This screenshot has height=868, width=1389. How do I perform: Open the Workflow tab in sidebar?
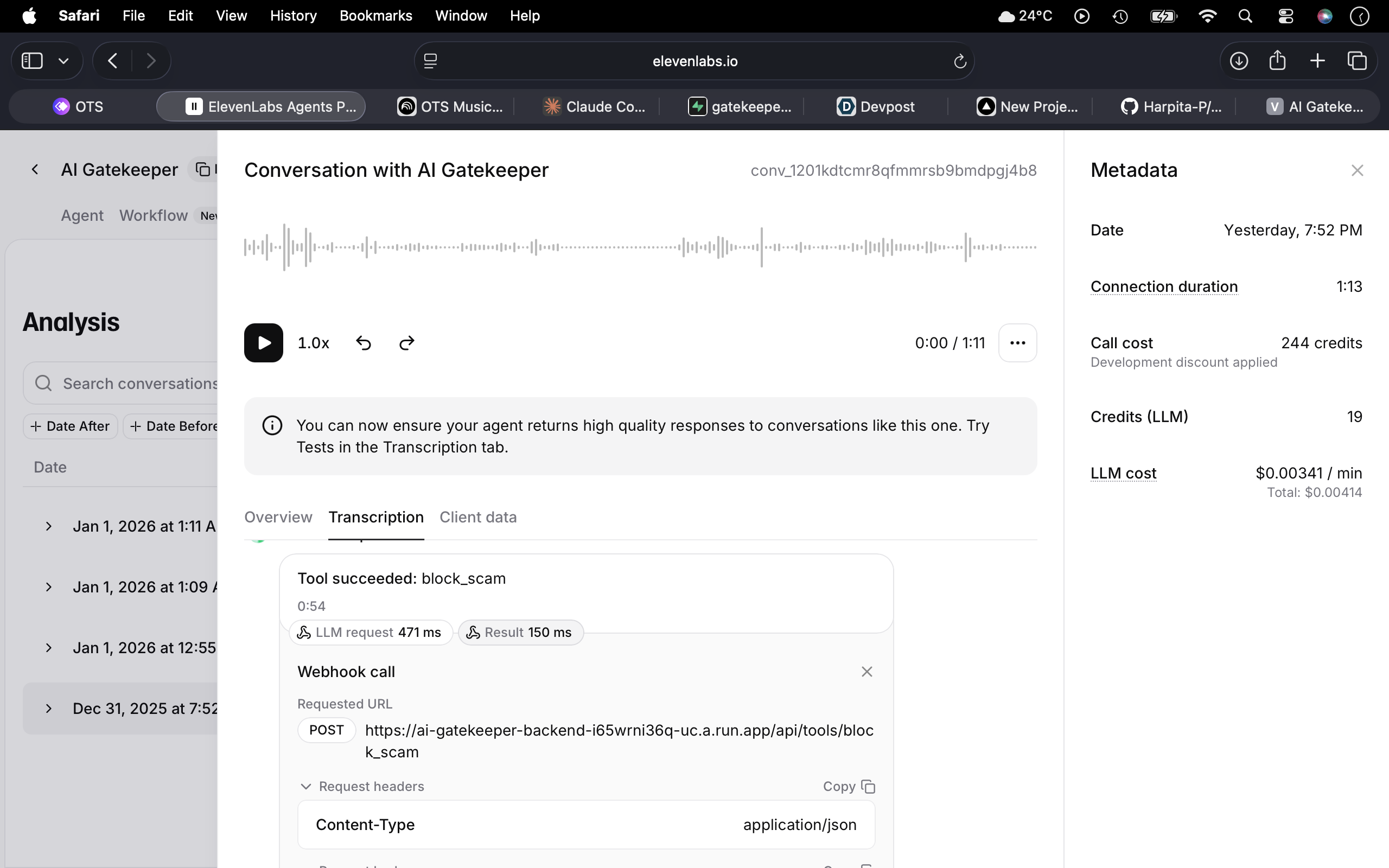[153, 215]
